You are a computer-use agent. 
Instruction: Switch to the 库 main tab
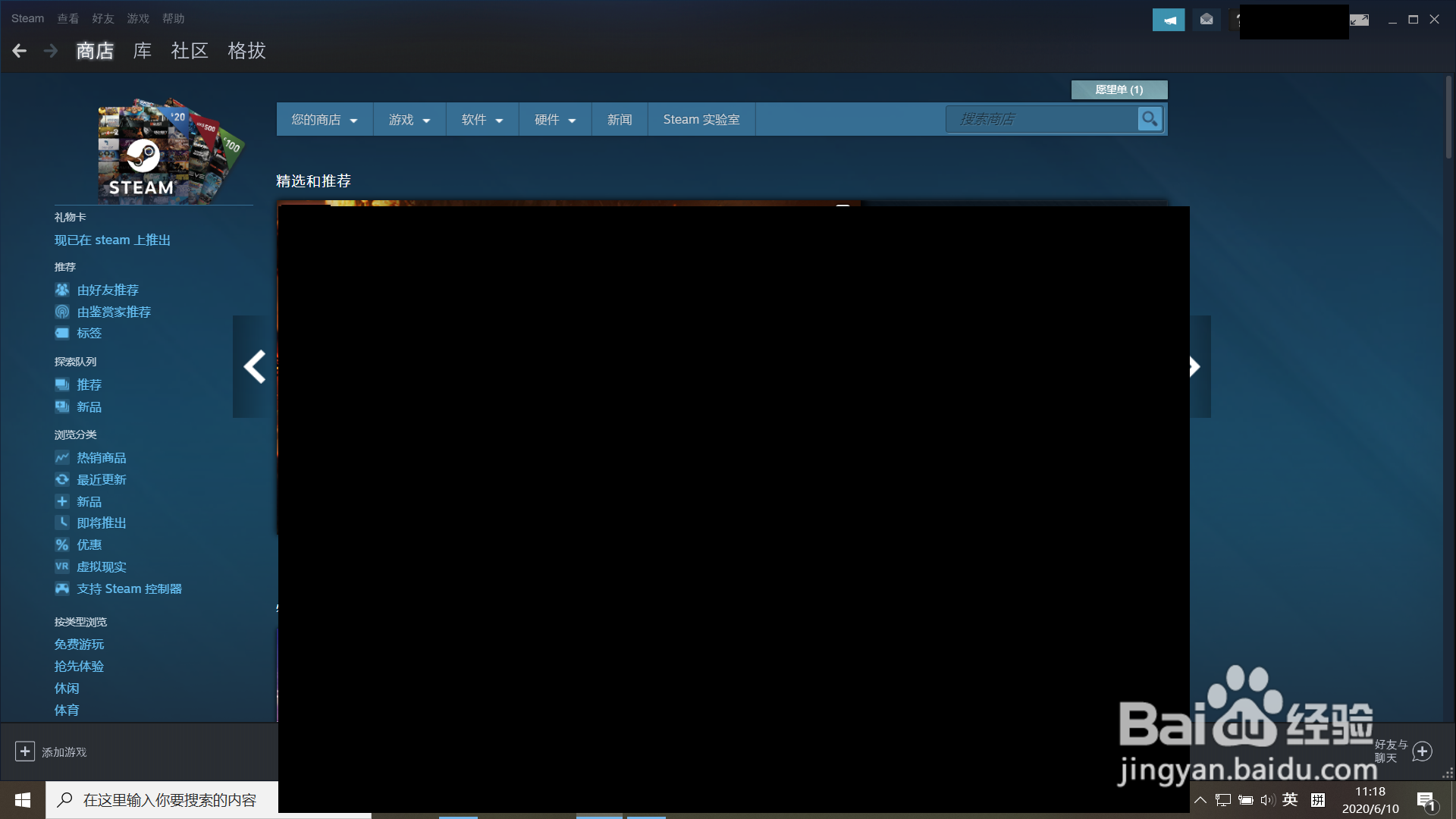point(143,51)
